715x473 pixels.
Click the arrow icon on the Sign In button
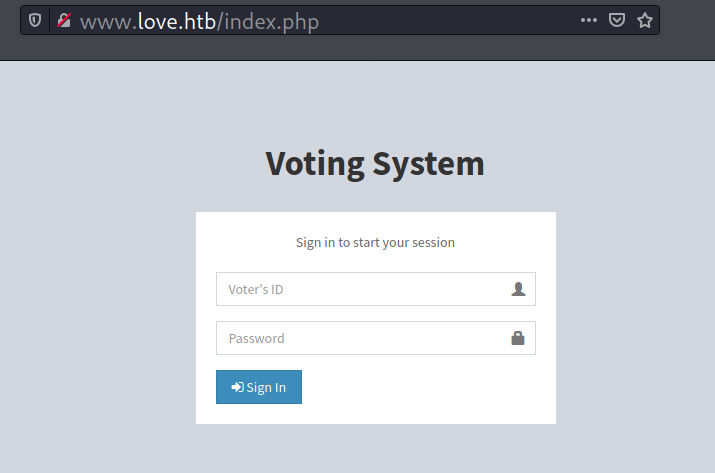237,387
